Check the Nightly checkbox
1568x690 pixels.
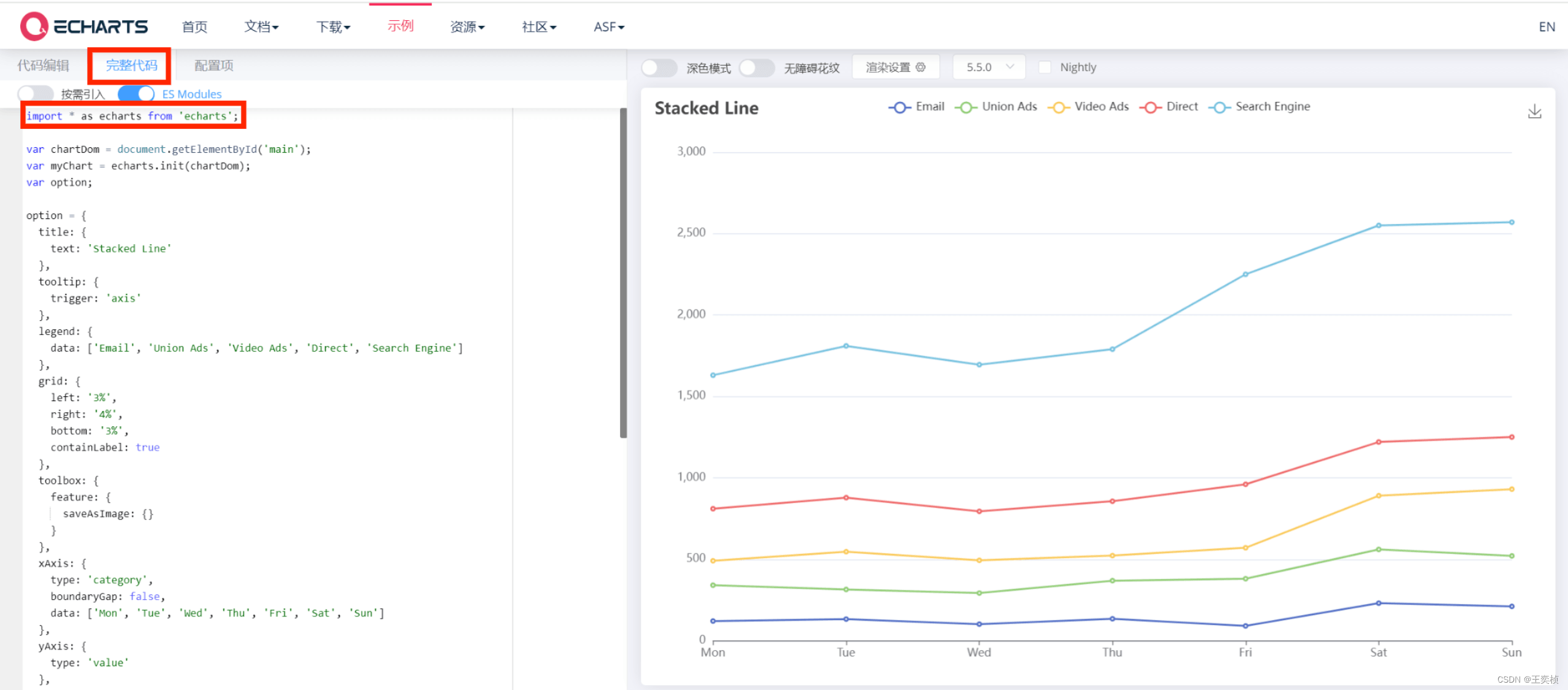(x=1045, y=67)
